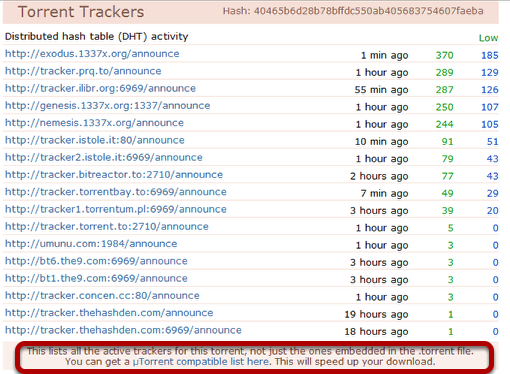Click bt6.the9.com:6969 announce link
Viewport: 510px width, 374px height.
pyautogui.click(x=96, y=261)
